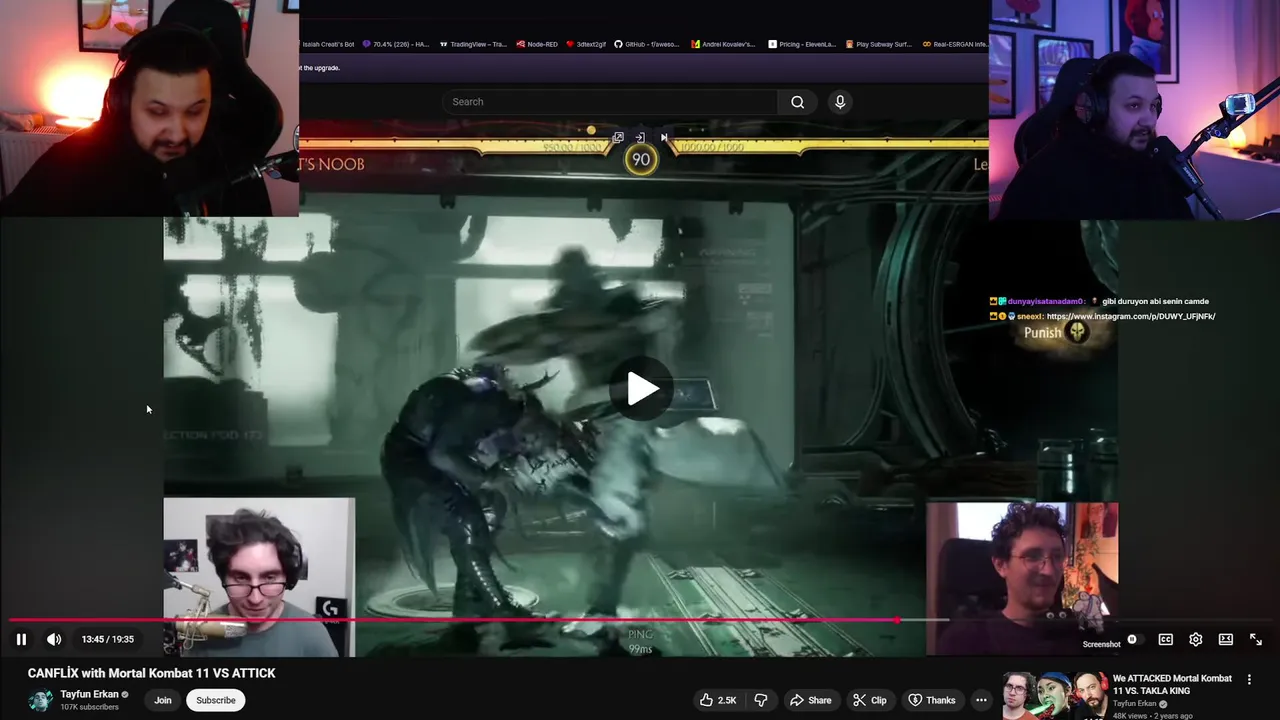The height and width of the screenshot is (720, 1280).
Task: Click the large center play button
Action: click(x=642, y=389)
